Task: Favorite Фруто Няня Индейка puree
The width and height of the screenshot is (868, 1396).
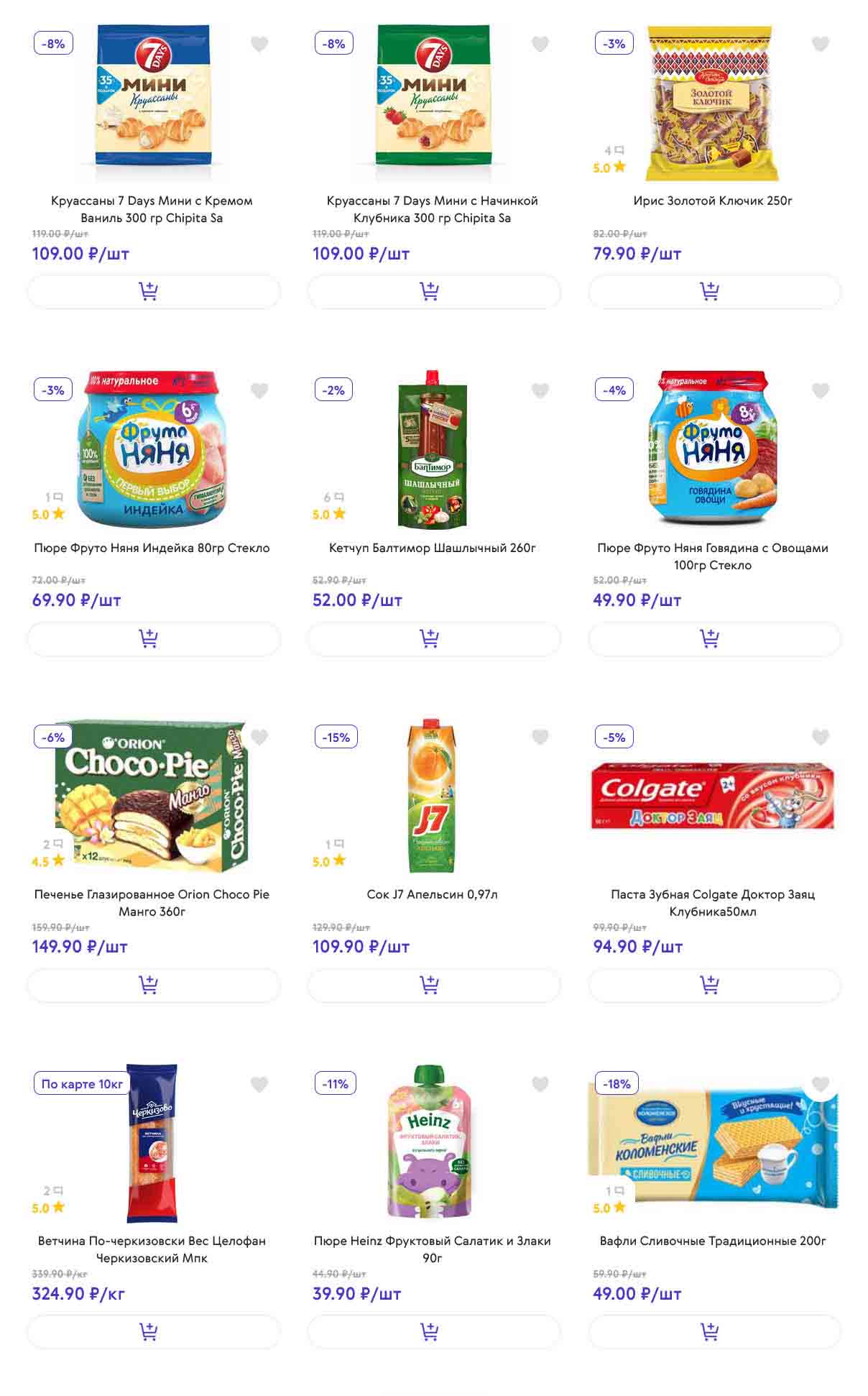Action: (x=259, y=391)
